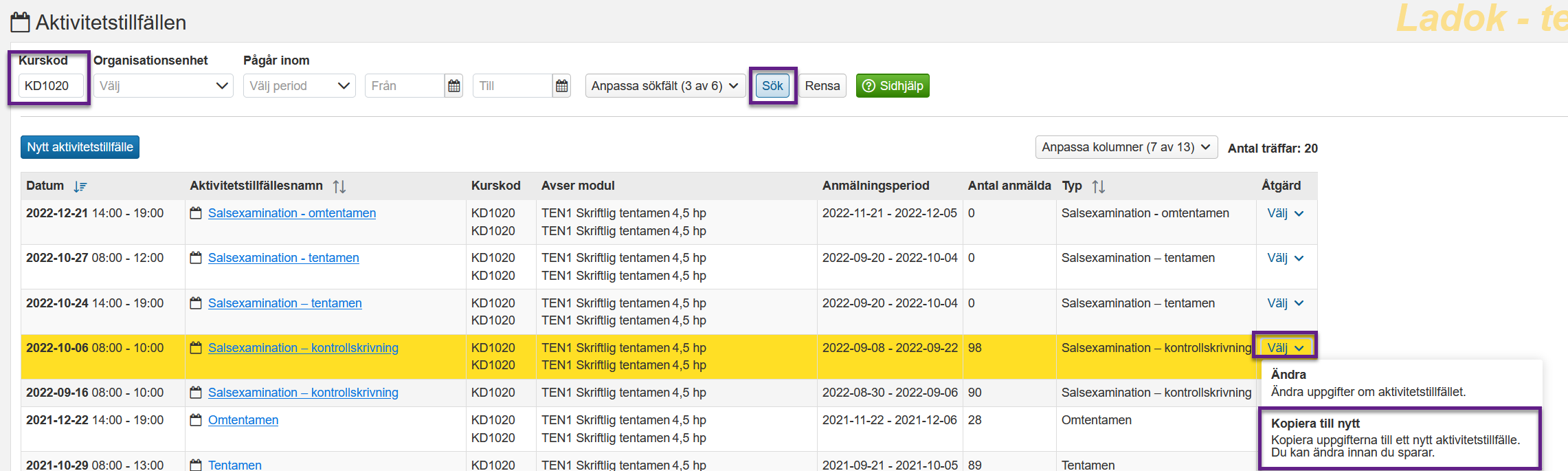
Task: Open the Organisationsenhet Välj dropdown
Action: (x=163, y=86)
